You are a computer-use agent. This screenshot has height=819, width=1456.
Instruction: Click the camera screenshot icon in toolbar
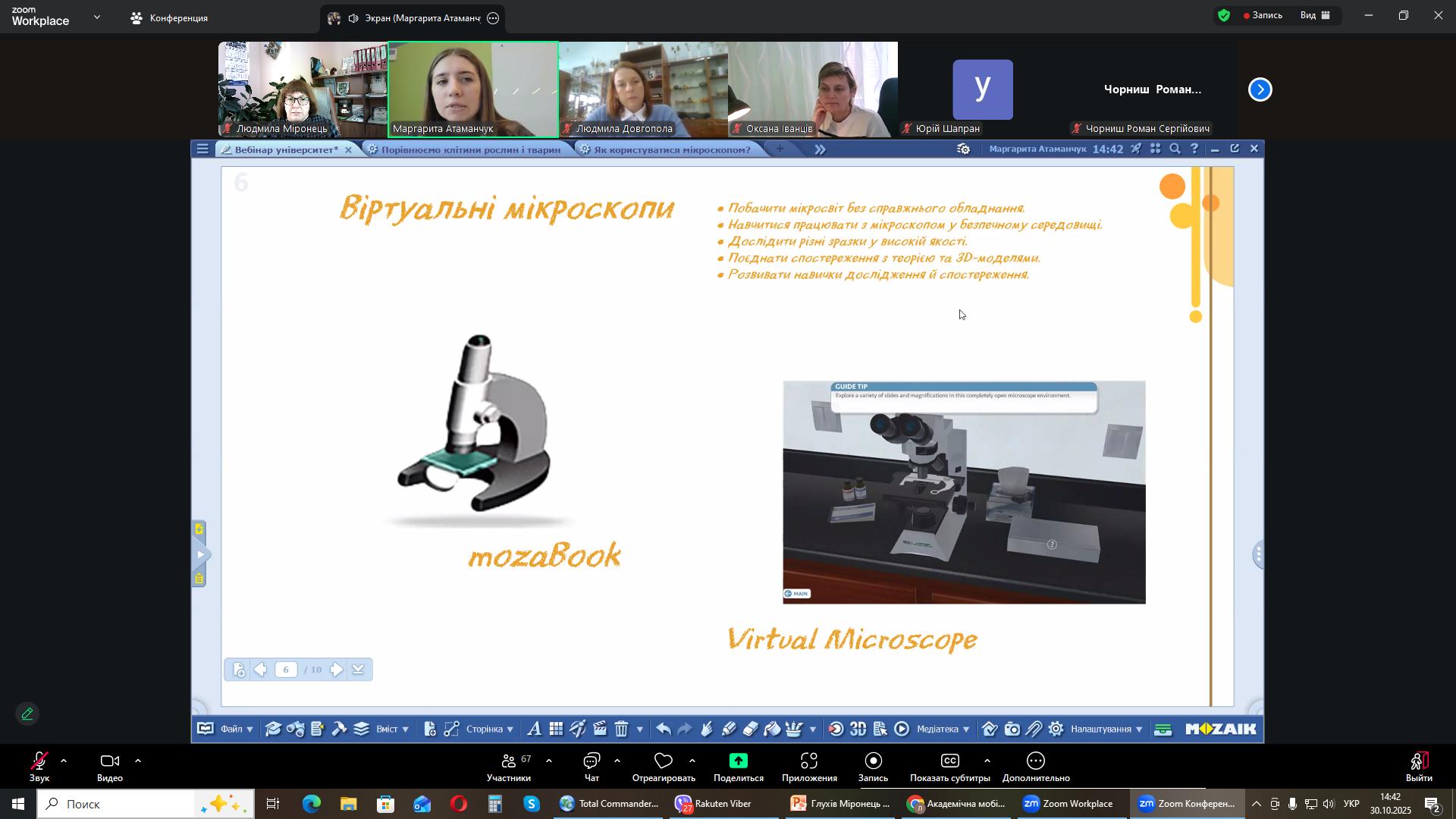point(1012,730)
